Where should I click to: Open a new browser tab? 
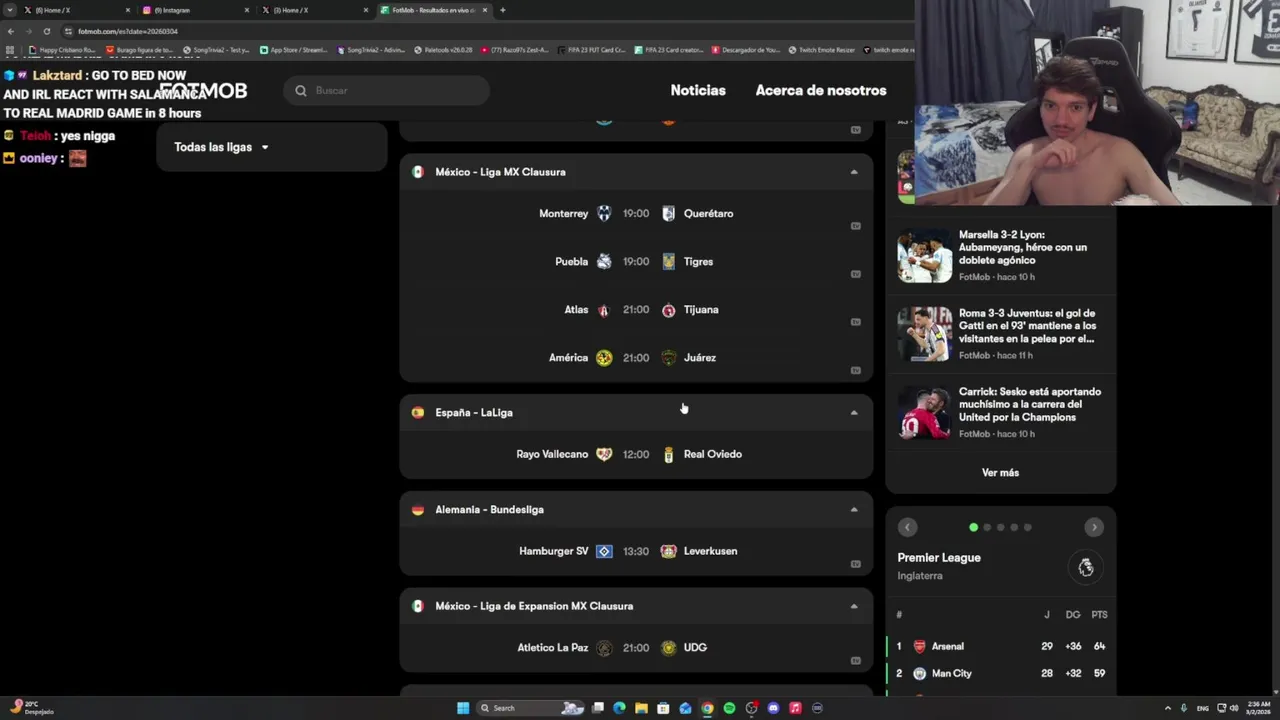[x=502, y=10]
